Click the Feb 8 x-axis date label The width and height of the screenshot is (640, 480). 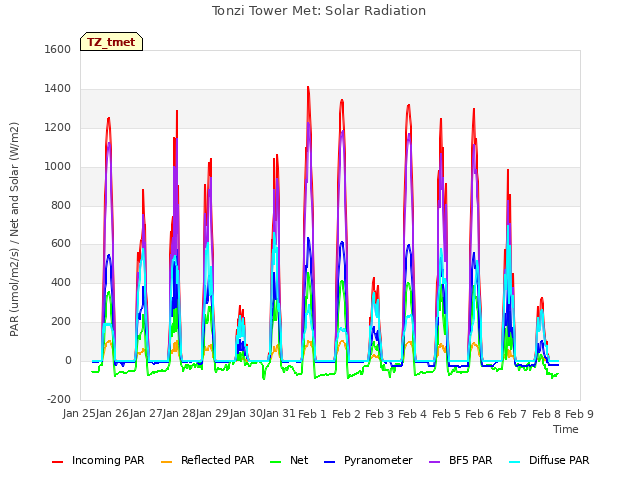[x=546, y=414]
